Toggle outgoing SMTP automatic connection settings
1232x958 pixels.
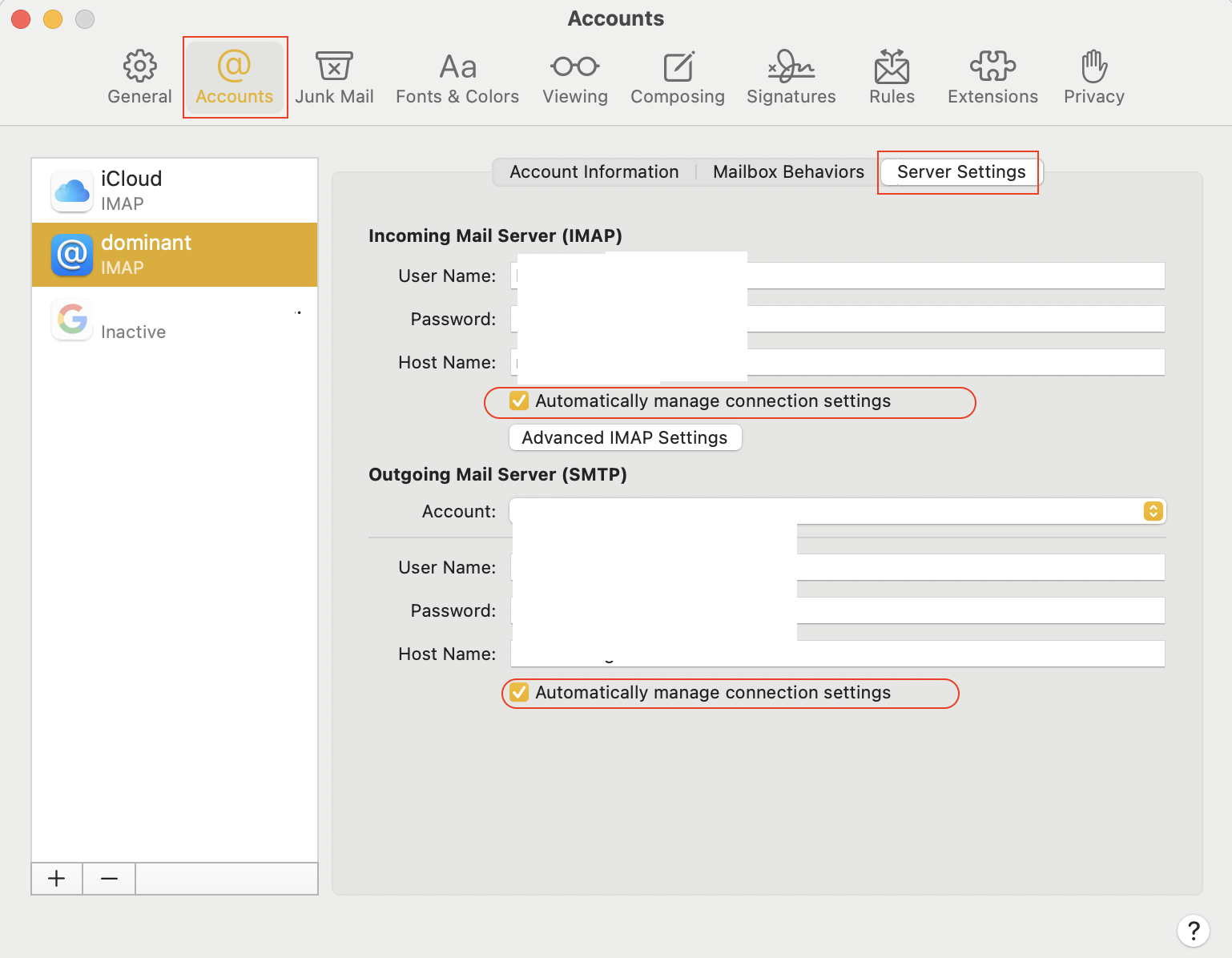click(519, 692)
